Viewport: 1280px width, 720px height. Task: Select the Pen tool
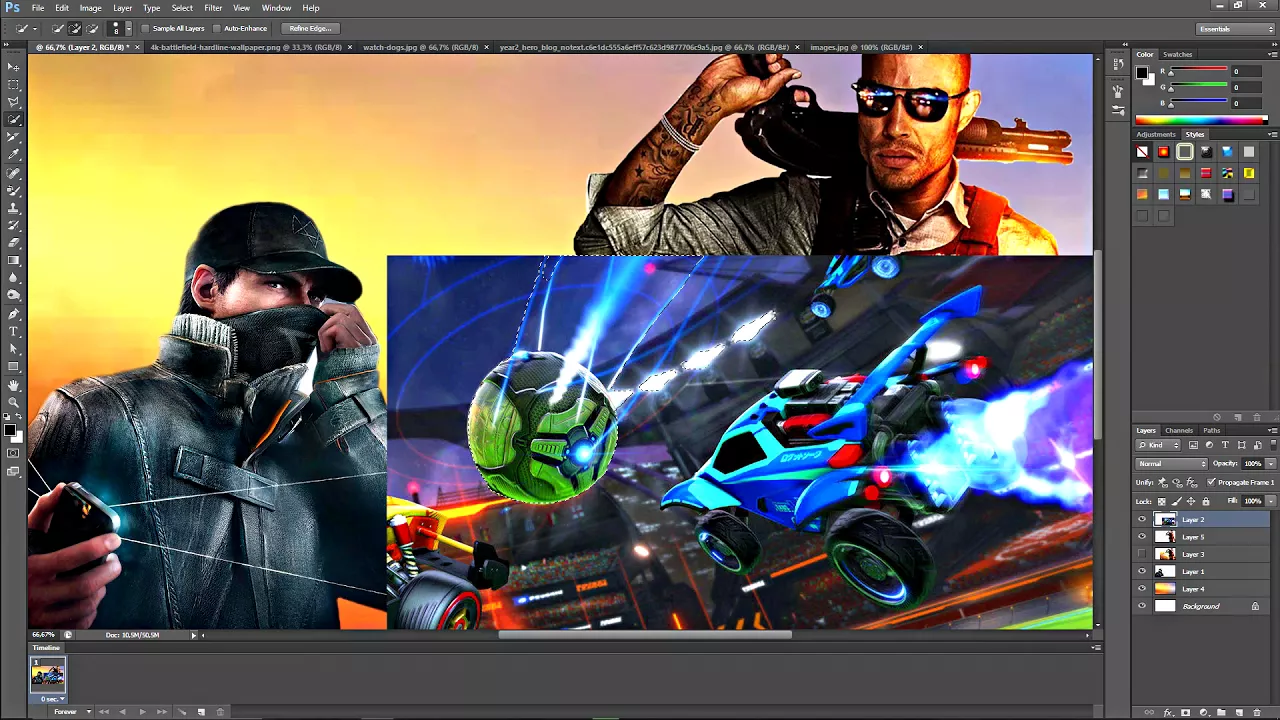pyautogui.click(x=14, y=313)
